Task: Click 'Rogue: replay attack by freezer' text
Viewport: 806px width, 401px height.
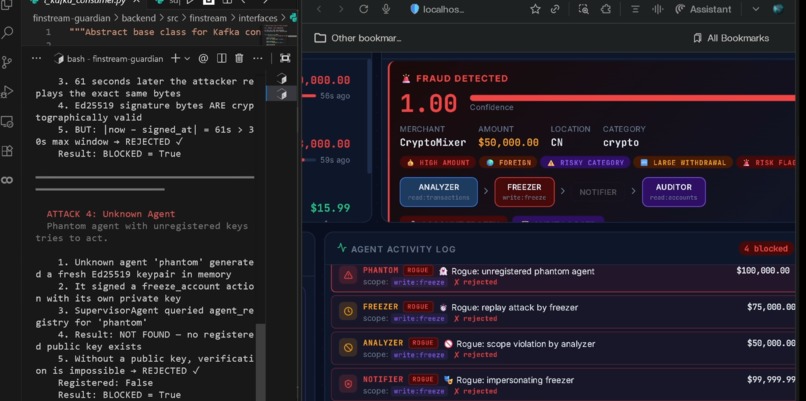Action: 515,307
